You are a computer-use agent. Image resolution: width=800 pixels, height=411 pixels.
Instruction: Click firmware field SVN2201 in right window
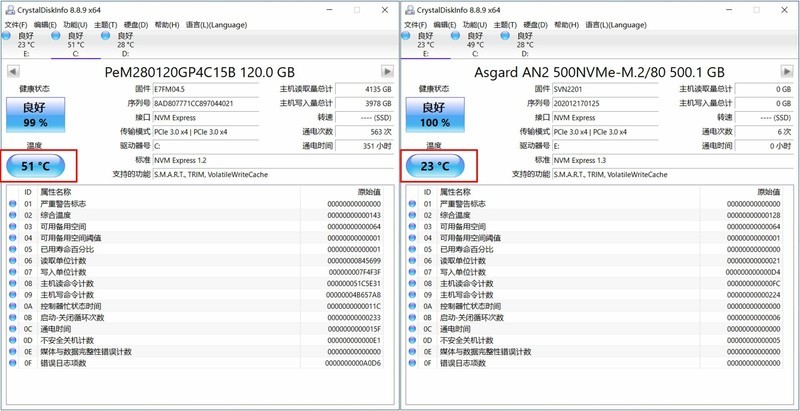606,89
